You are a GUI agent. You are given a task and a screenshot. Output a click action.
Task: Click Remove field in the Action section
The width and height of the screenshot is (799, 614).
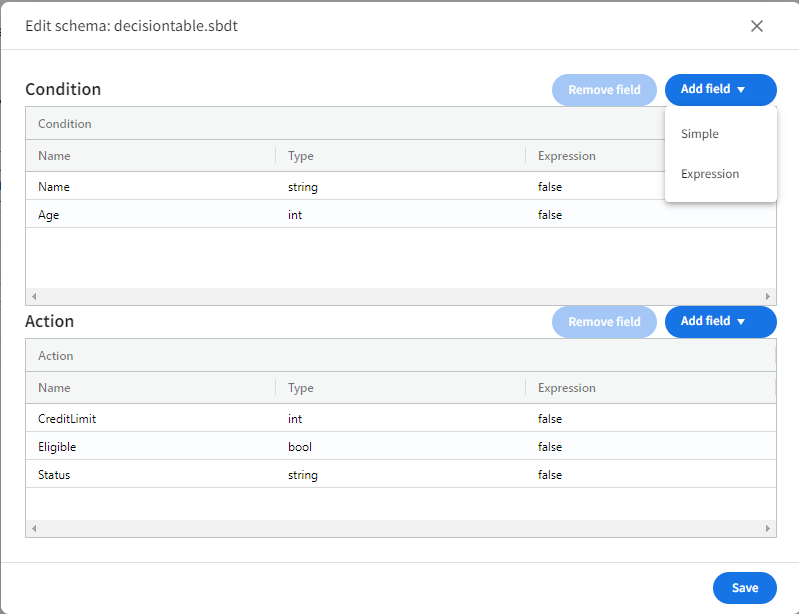(604, 322)
